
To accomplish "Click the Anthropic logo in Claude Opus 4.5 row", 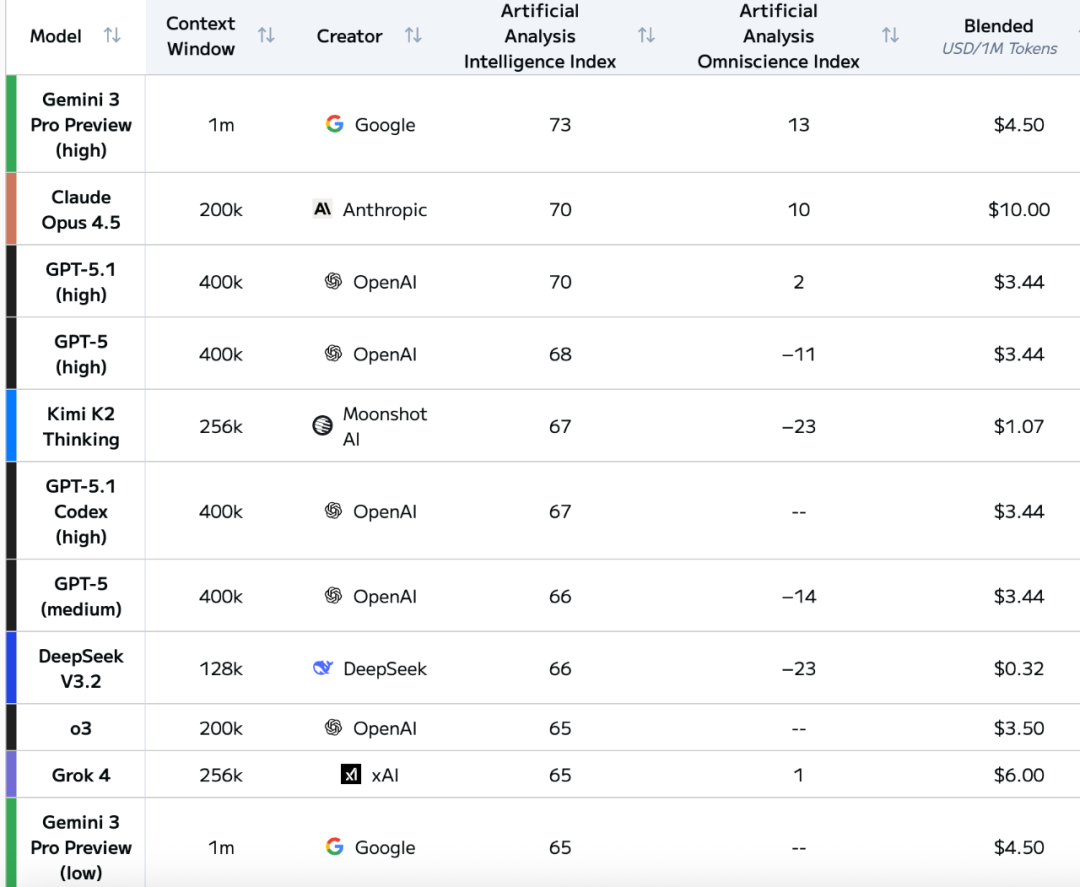I will [322, 210].
